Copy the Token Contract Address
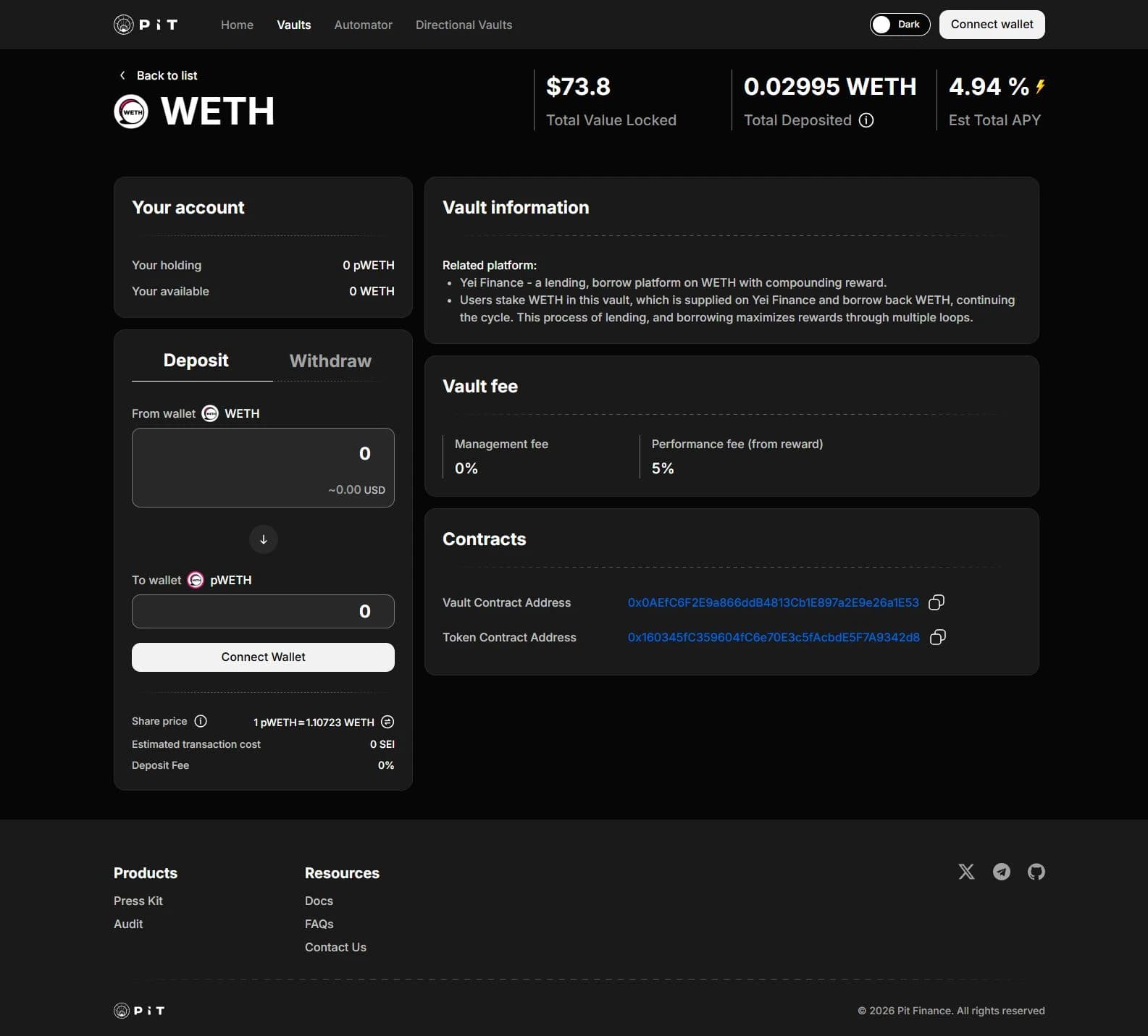The image size is (1148, 1036). [938, 637]
